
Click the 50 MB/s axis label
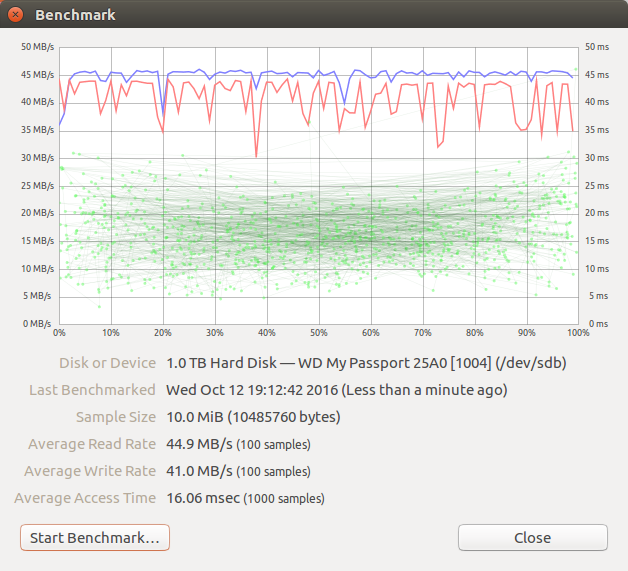[x=37, y=47]
